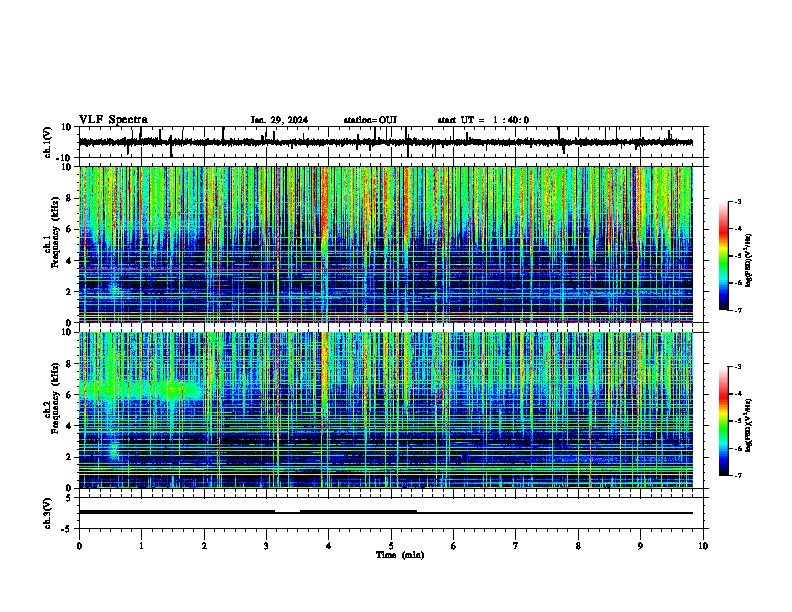Click the ch.2 log(PSD) color bar

pos(724,421)
